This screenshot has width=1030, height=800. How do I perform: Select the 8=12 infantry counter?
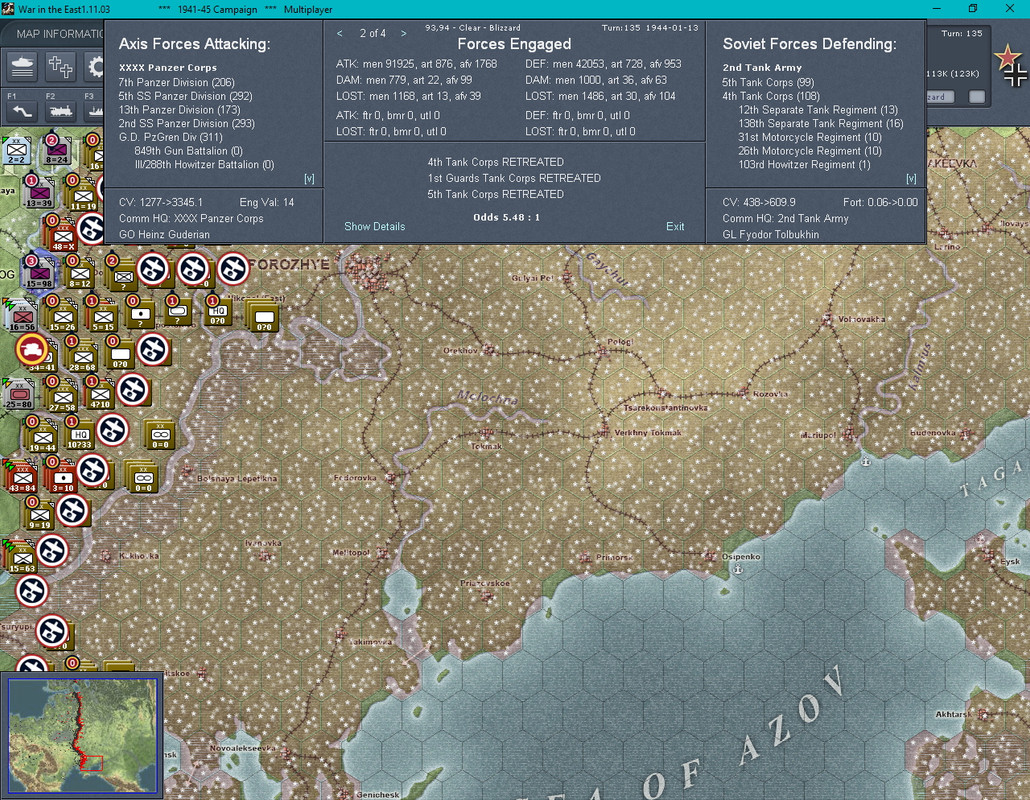point(79,275)
